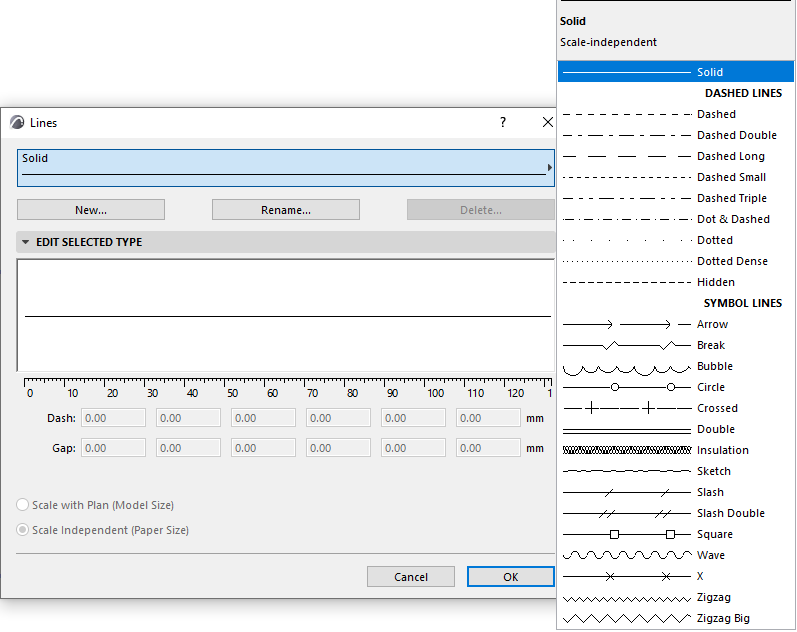The image size is (797, 632).
Task: Choose the Double symbol line
Action: tap(676, 429)
